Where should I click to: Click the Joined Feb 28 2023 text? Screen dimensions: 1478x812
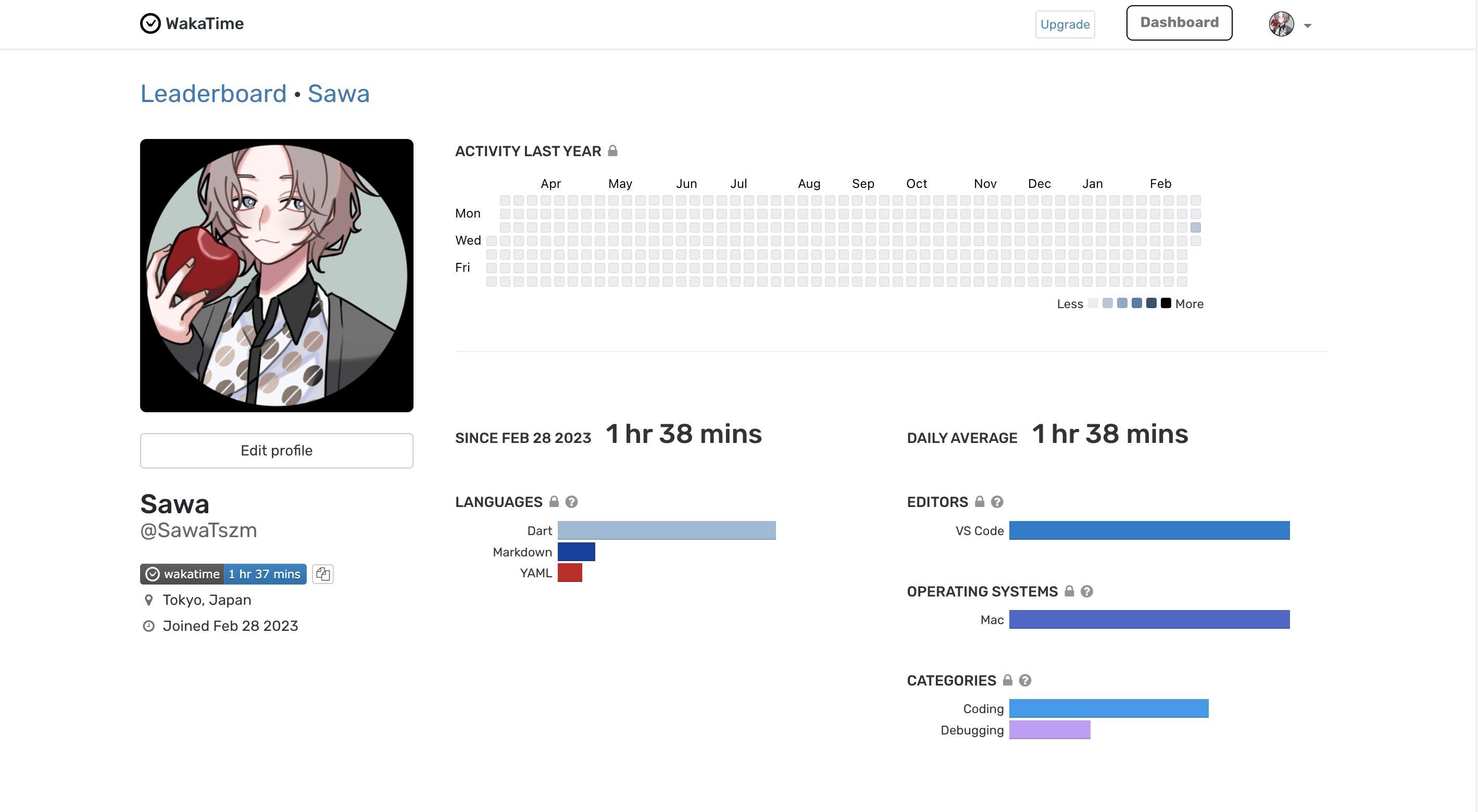point(231,626)
